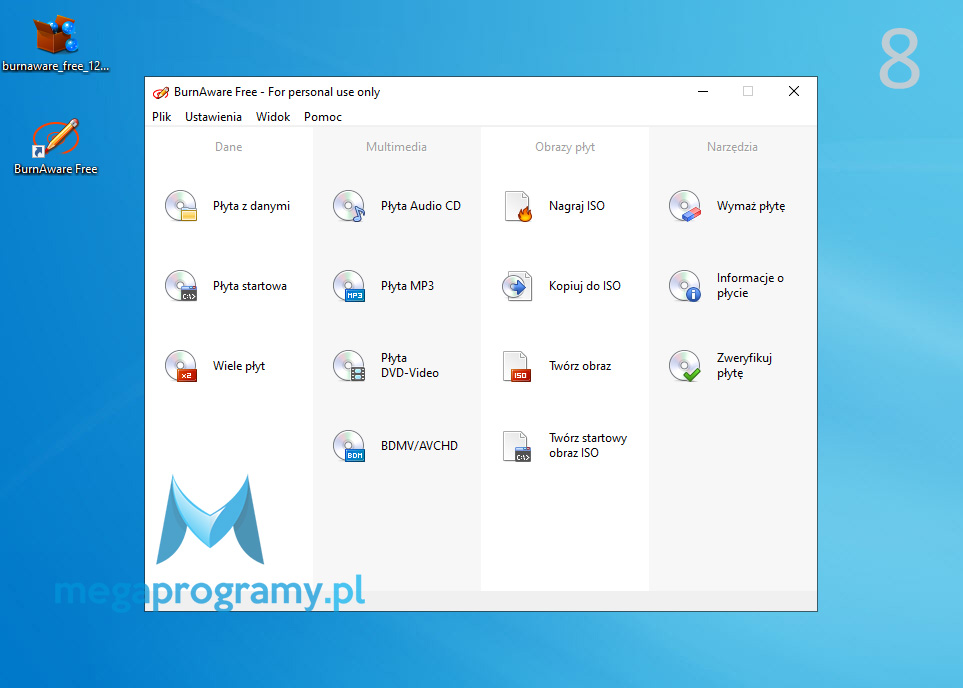Select the burnaware_free_12 installer desktop icon
The image size is (963, 688).
click(x=55, y=43)
